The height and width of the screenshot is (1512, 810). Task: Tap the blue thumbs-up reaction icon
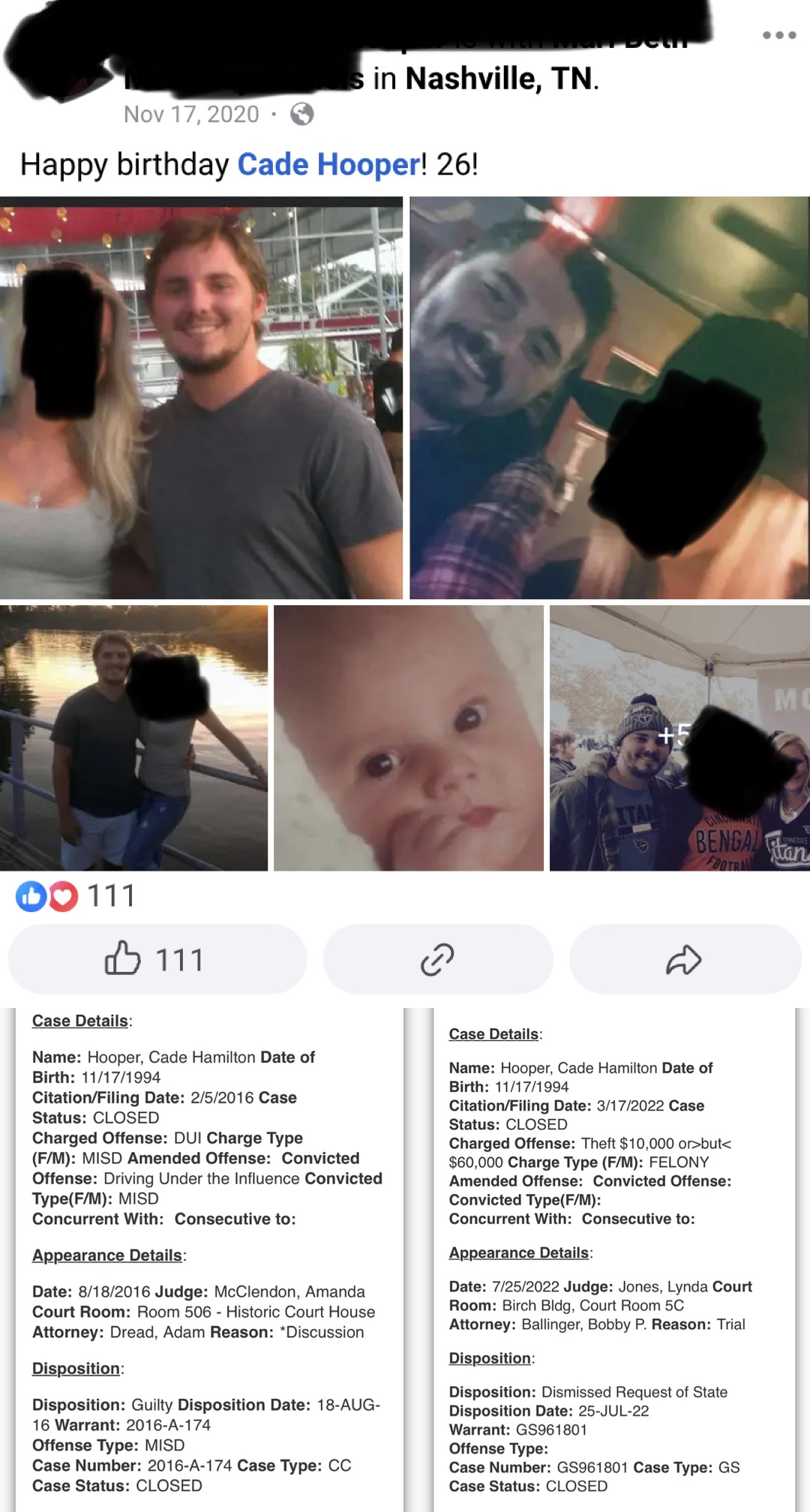[31, 895]
